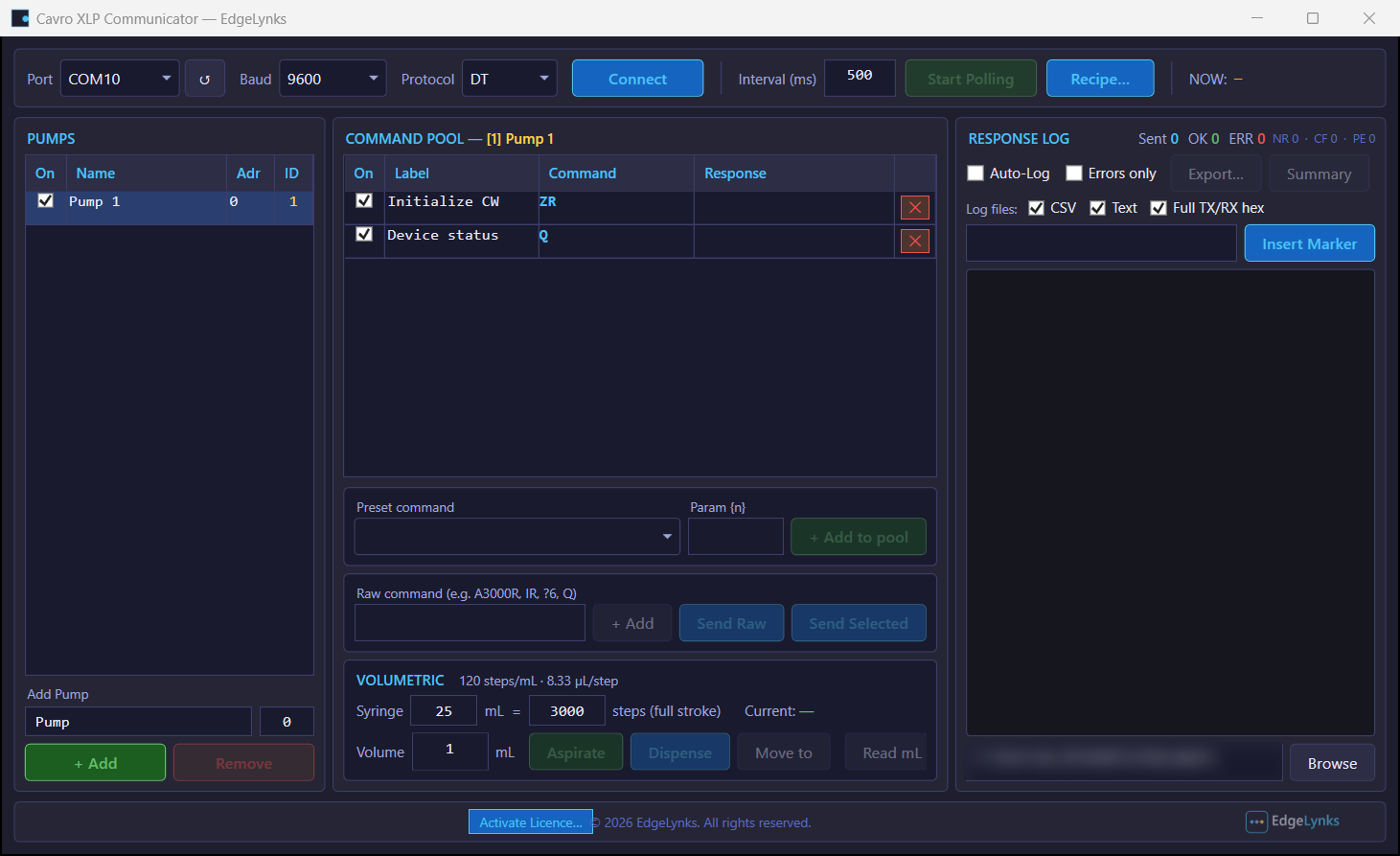The width and height of the screenshot is (1400, 856).
Task: Enable the Auto-Log checkbox
Action: 975,174
